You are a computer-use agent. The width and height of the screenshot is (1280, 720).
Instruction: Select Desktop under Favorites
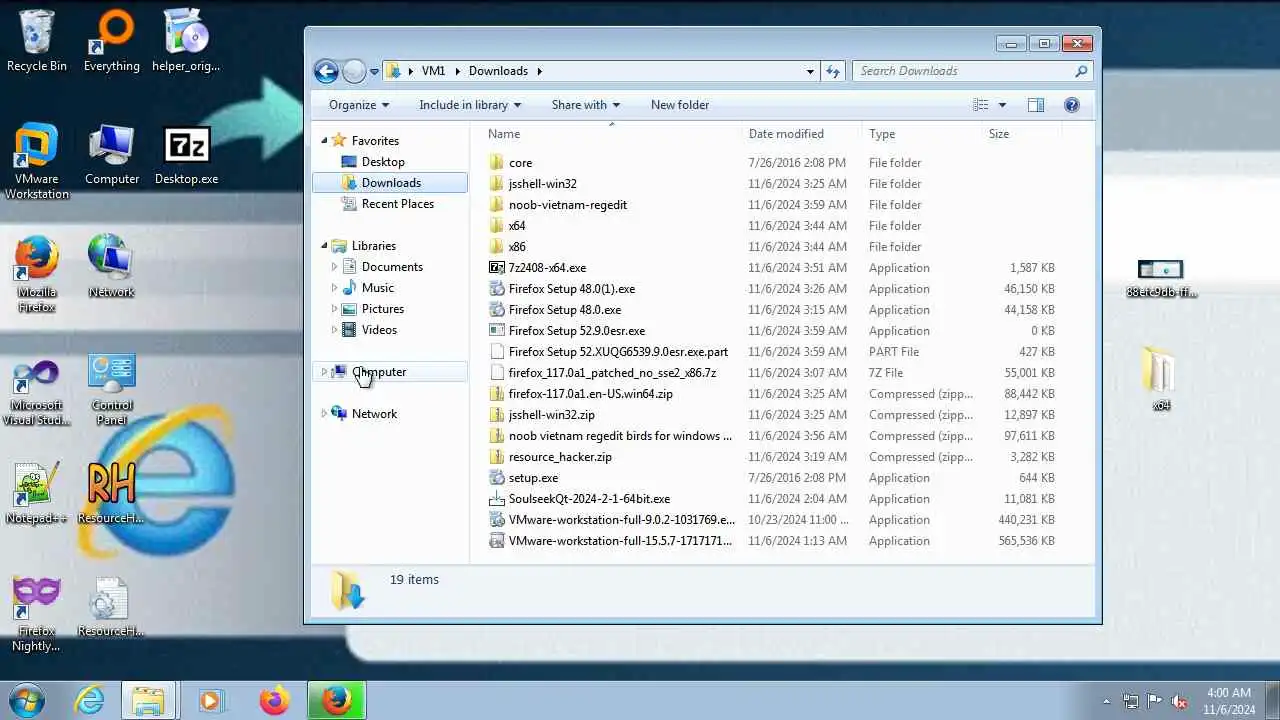pyautogui.click(x=383, y=162)
